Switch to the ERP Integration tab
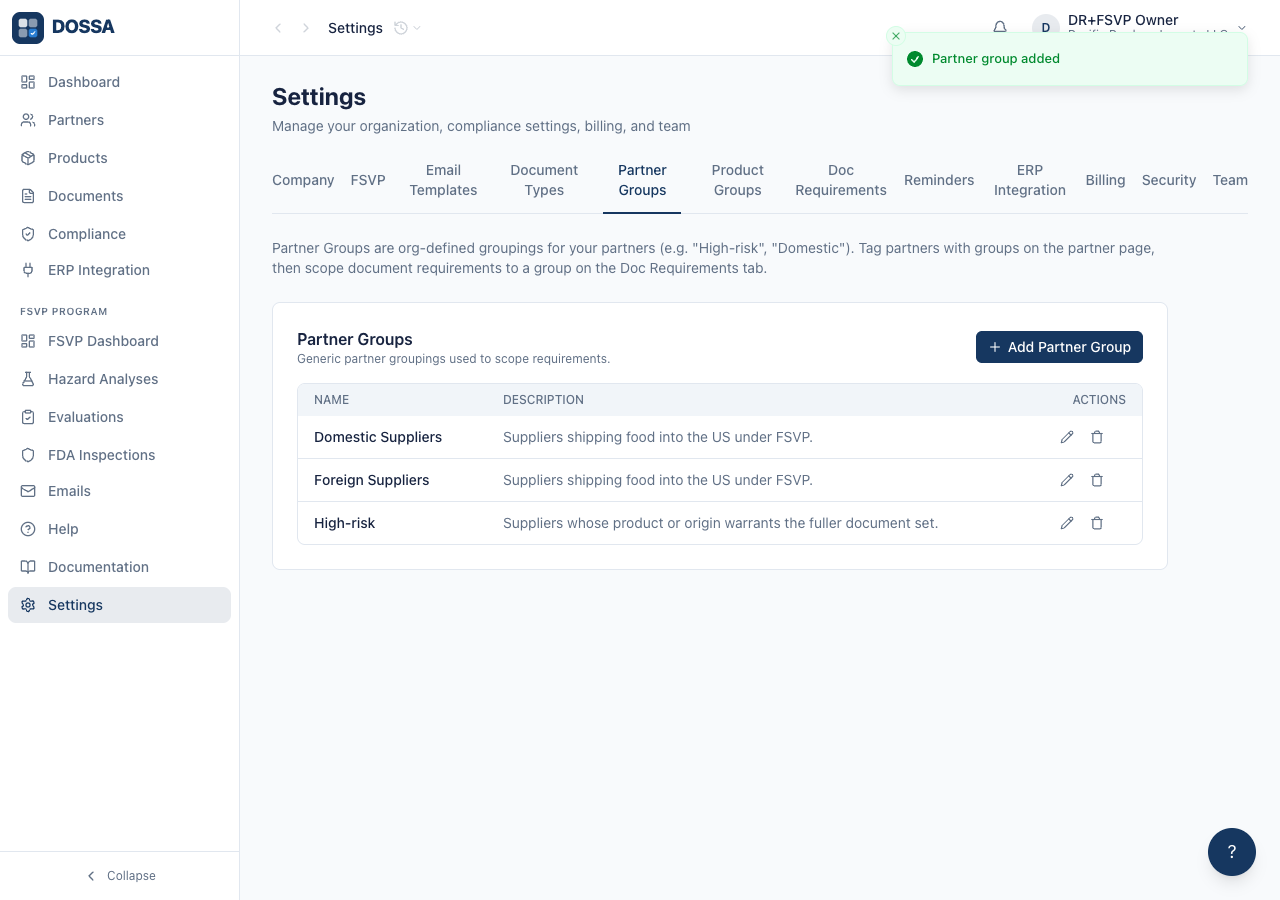 click(1030, 180)
